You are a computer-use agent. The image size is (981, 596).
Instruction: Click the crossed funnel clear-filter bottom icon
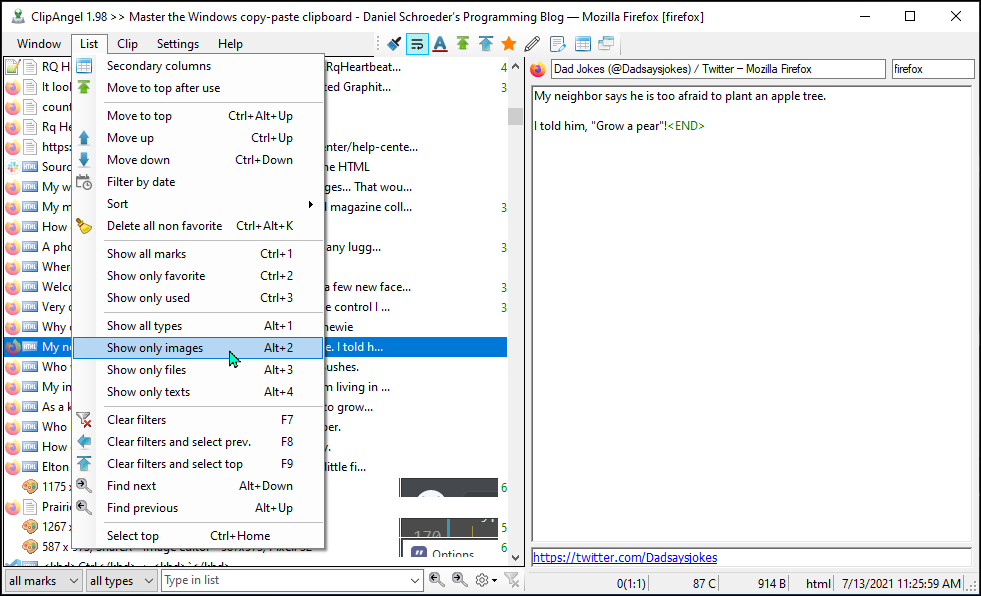point(512,580)
